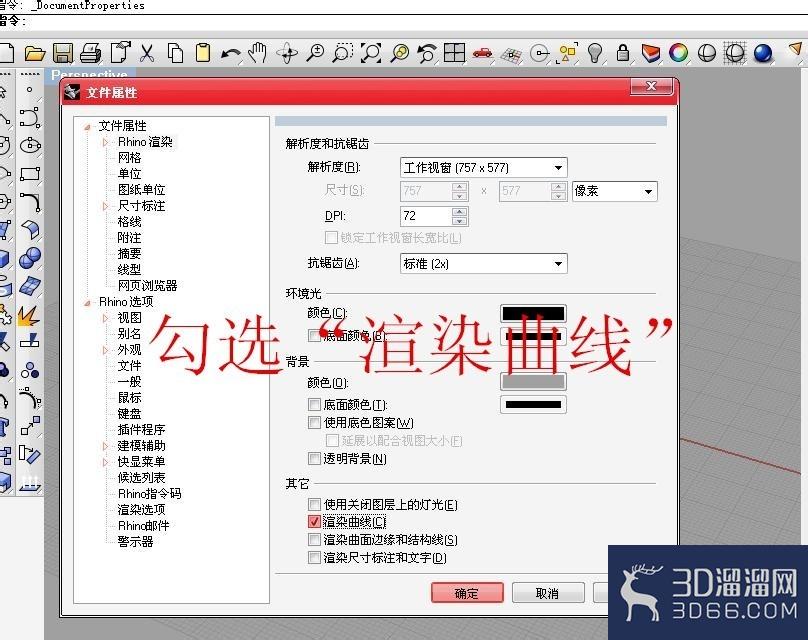Save the document with the floppy icon

(x=63, y=53)
